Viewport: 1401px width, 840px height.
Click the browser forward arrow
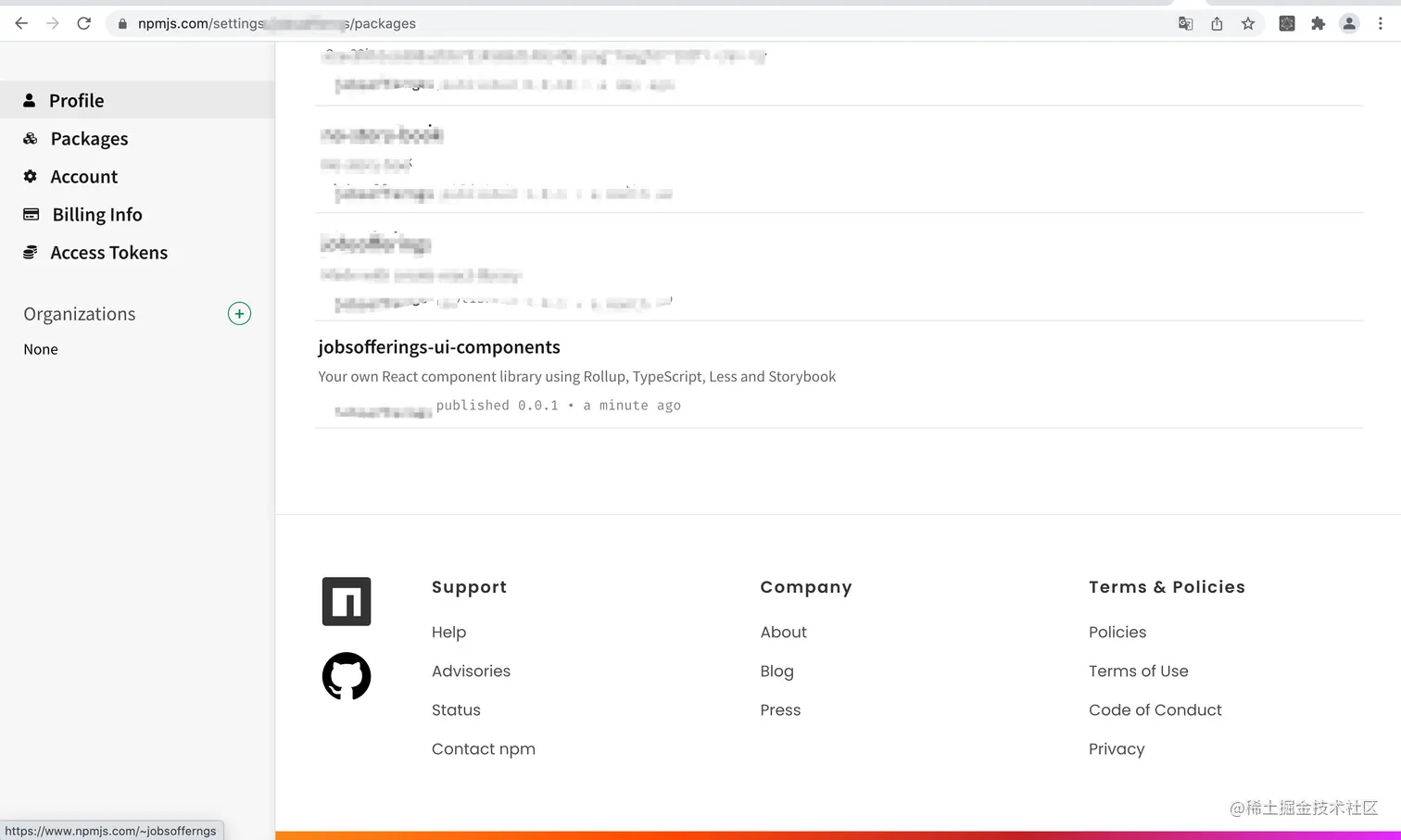(x=53, y=23)
